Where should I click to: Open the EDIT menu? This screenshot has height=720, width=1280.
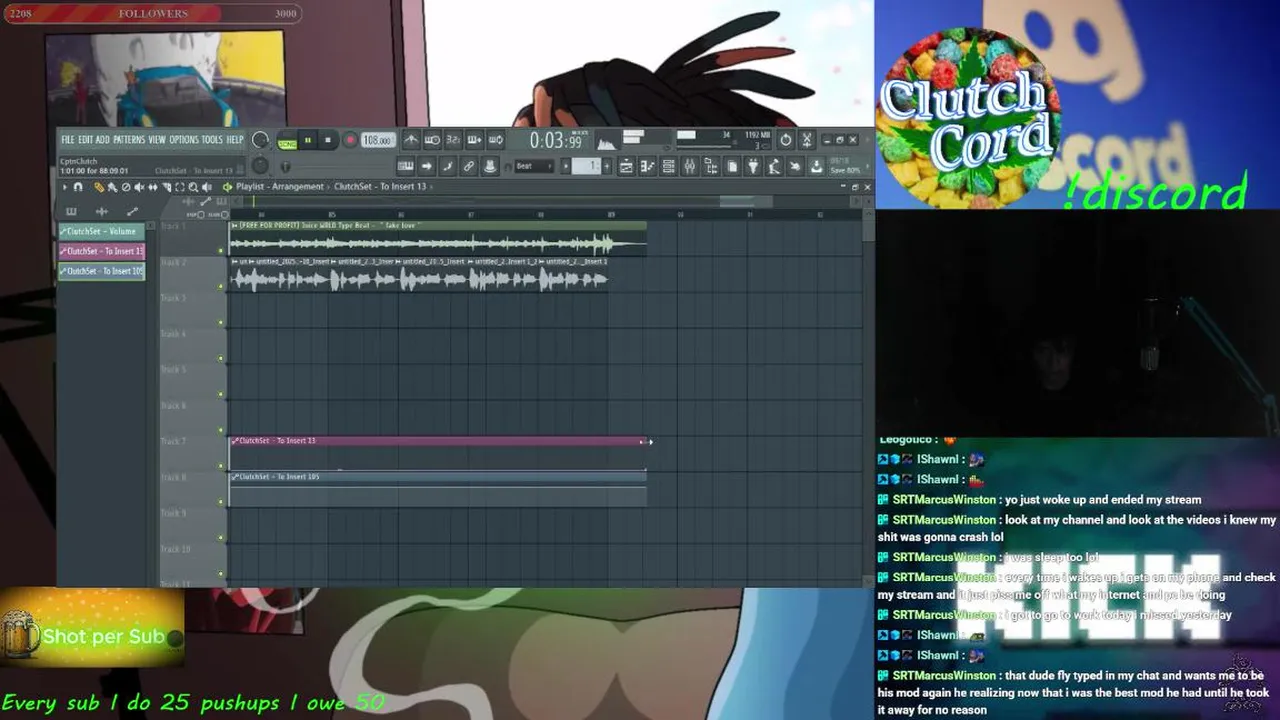pos(85,140)
